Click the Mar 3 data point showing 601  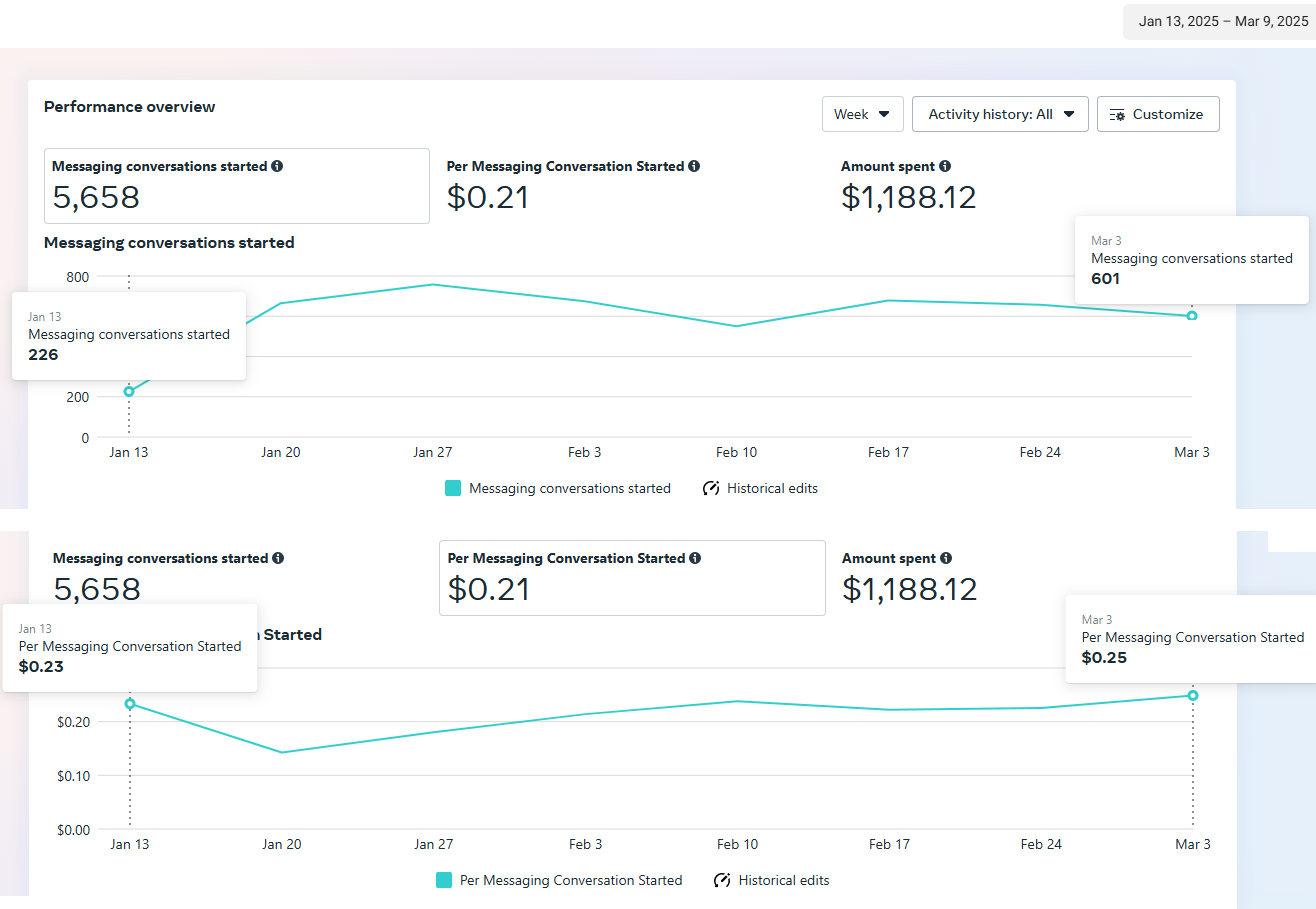coord(1191,316)
